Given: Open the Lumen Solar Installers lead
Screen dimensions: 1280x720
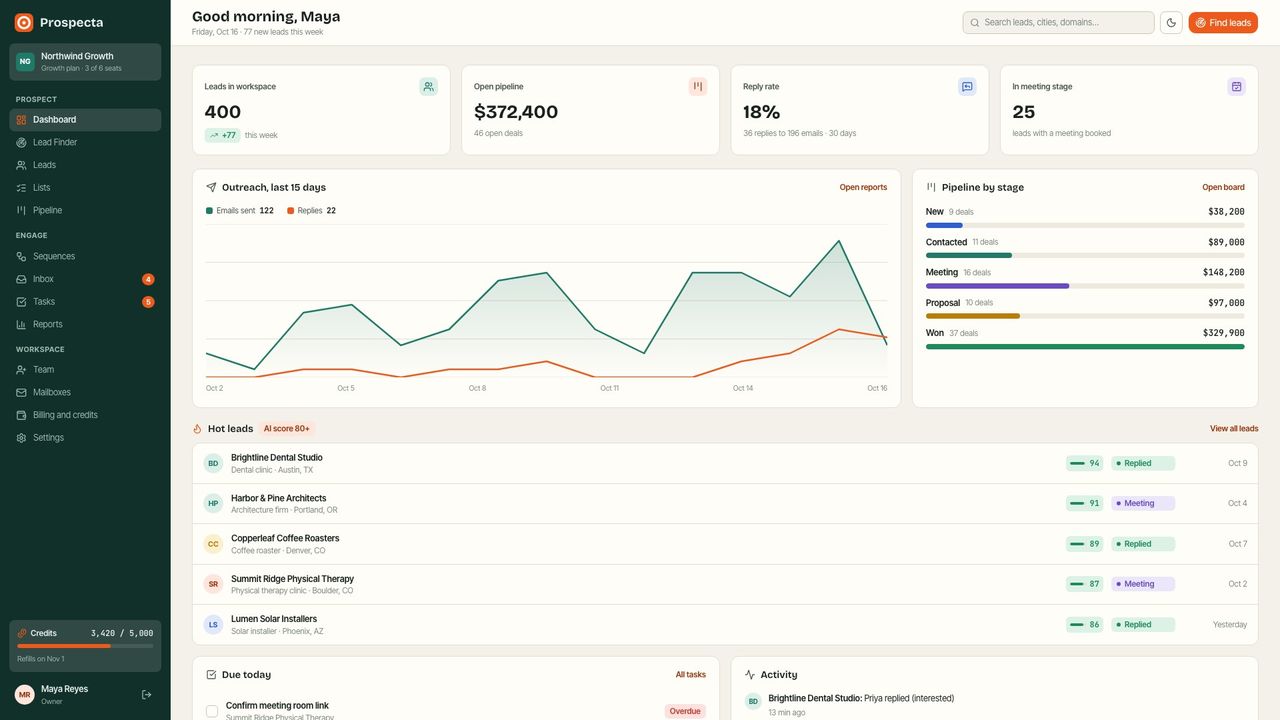Looking at the screenshot, I should tap(725, 625).
